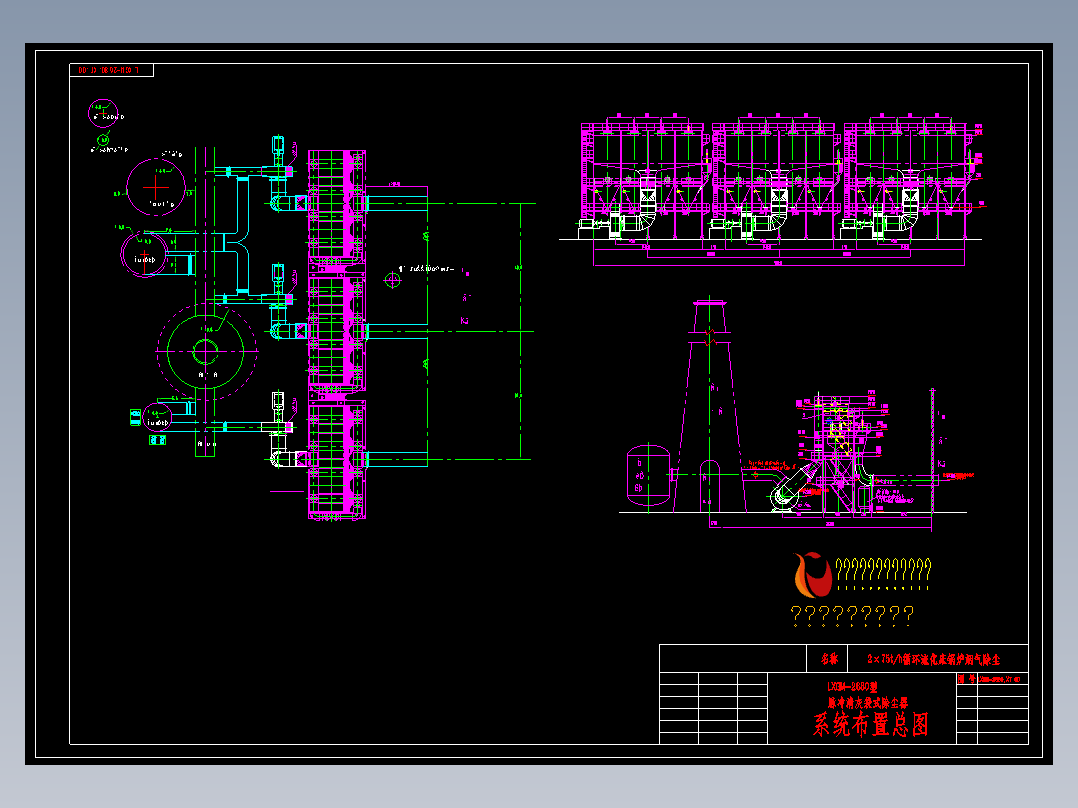
Task: Select the empty revision table in the title block
Action: click(x=714, y=708)
